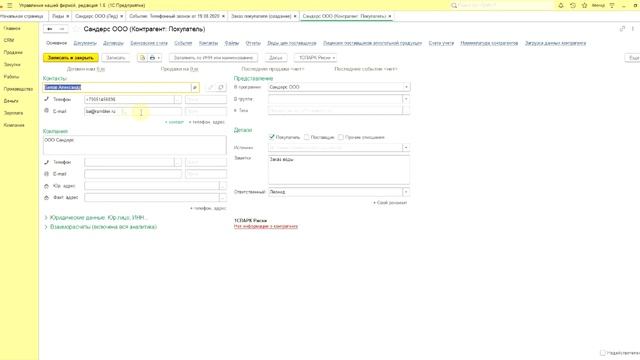Viewport: 640px width, 360px height.
Task: Open the Ответственный dropdown arrow
Action: pyautogui.click(x=406, y=192)
